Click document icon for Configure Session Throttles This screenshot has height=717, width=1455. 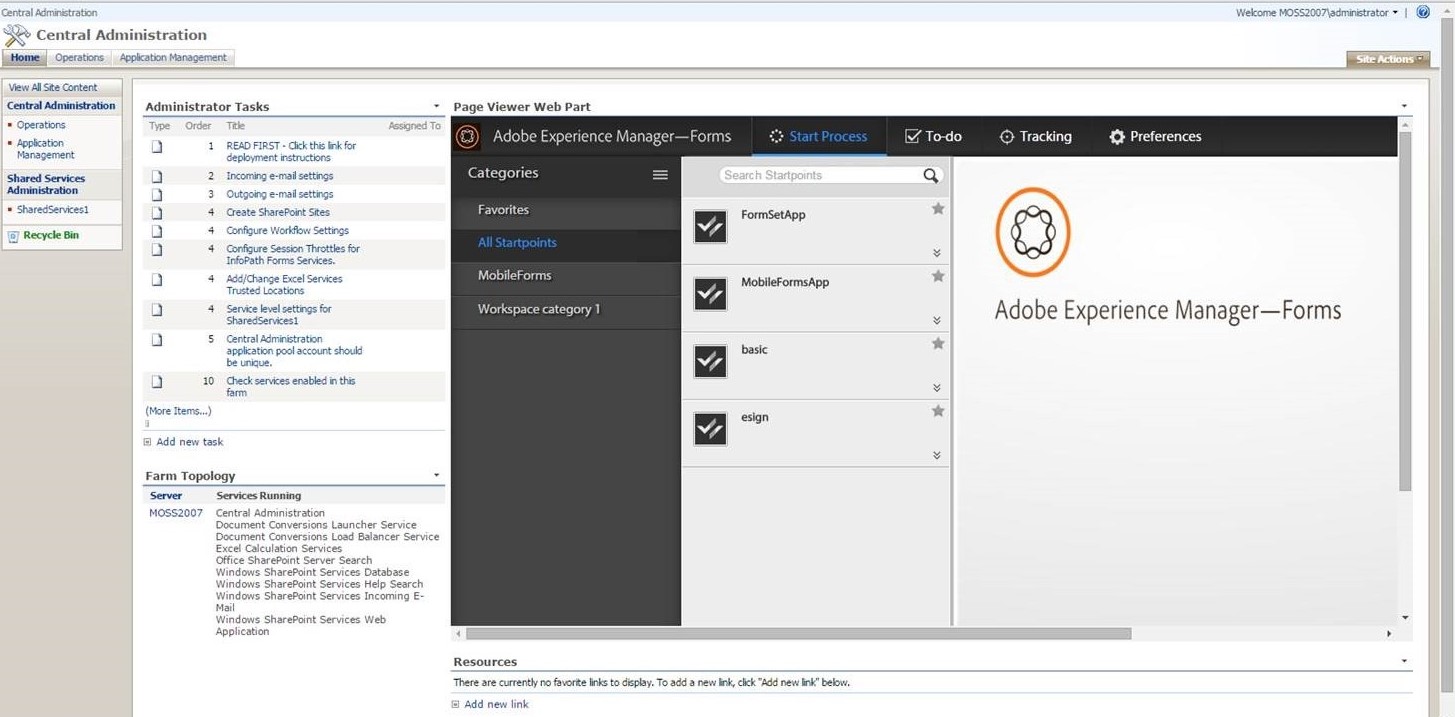point(157,249)
